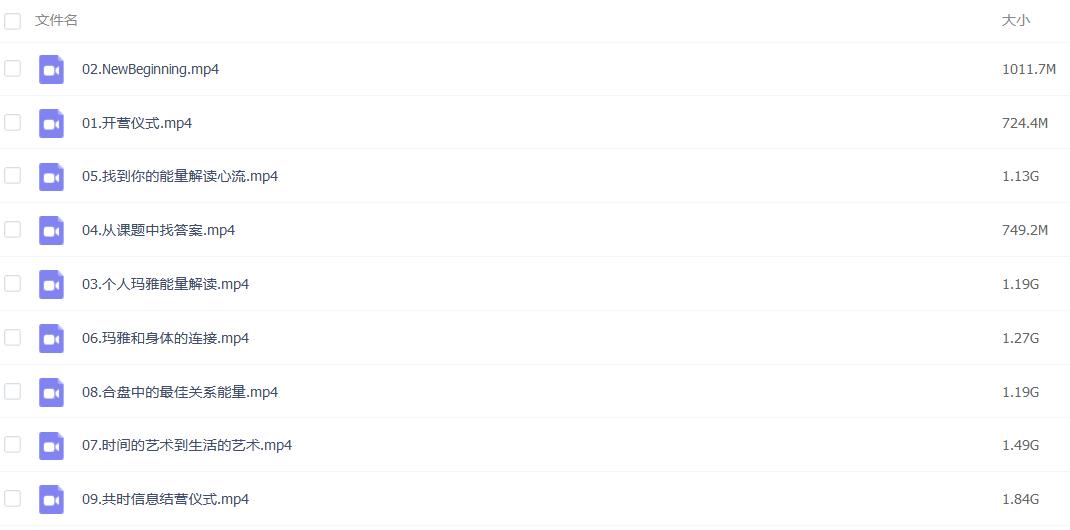The width and height of the screenshot is (1070, 530).
Task: Open file name 01.开营仪式.mp4
Action: 137,123
